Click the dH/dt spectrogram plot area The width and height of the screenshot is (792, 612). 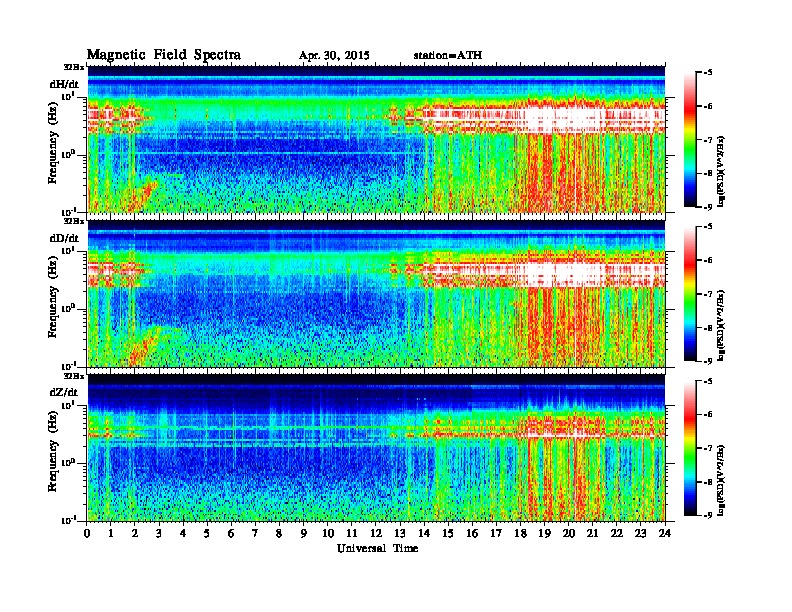376,139
